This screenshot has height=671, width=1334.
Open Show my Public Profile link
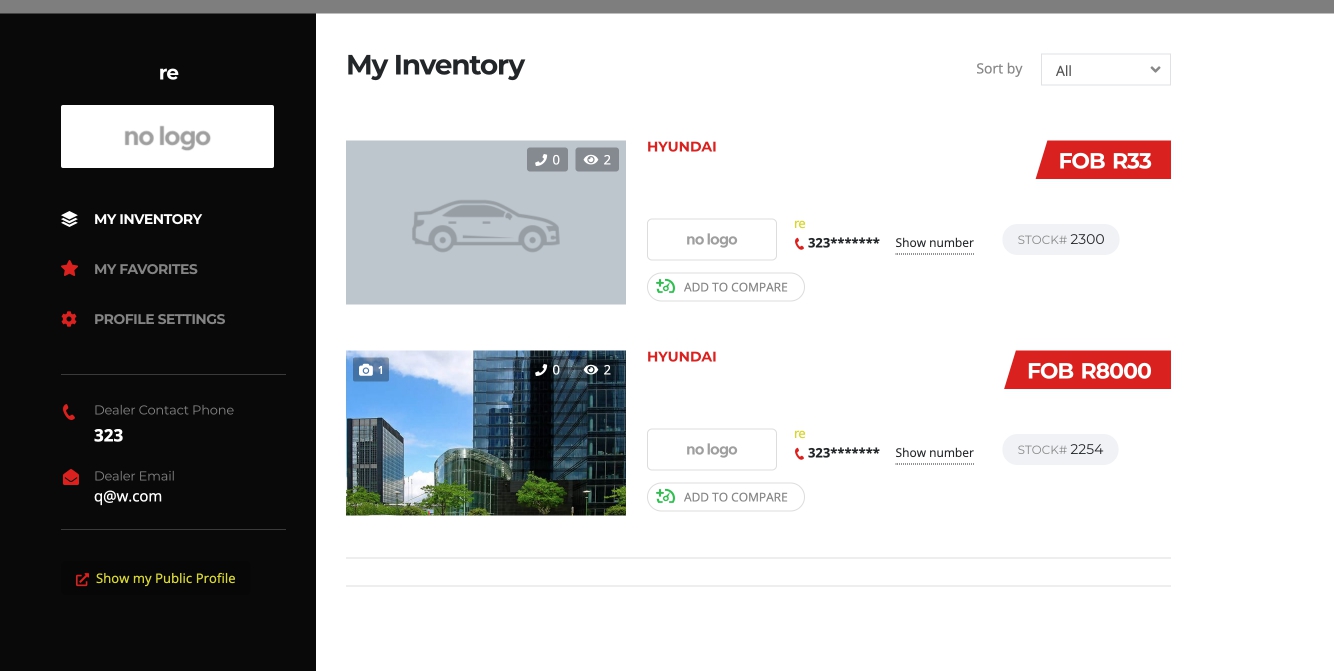coord(165,579)
